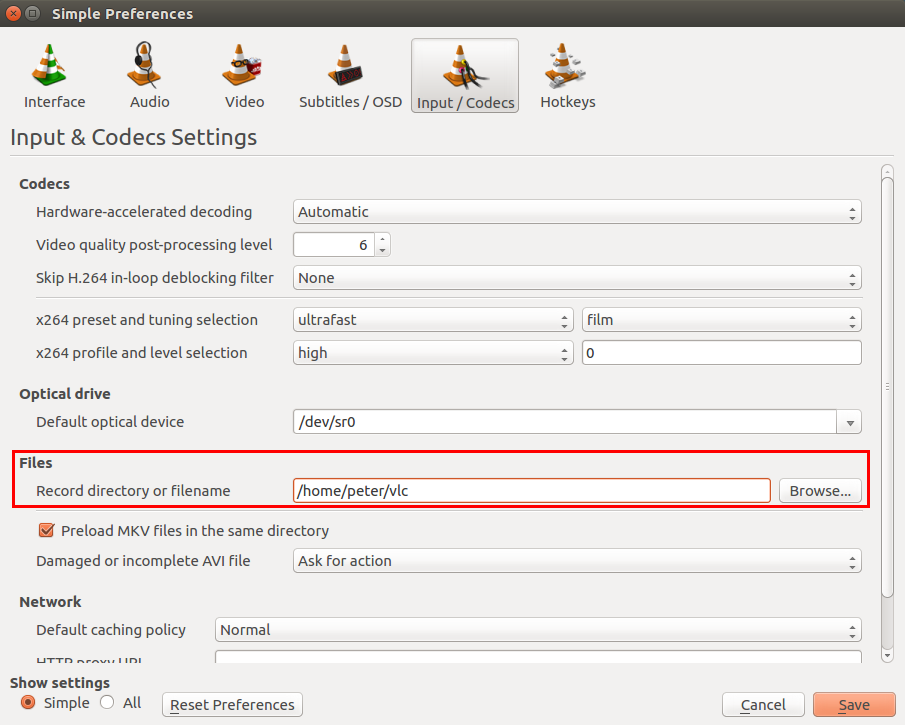Open the x264 profile high dropdown
This screenshot has width=905, height=725.
[x=433, y=353]
